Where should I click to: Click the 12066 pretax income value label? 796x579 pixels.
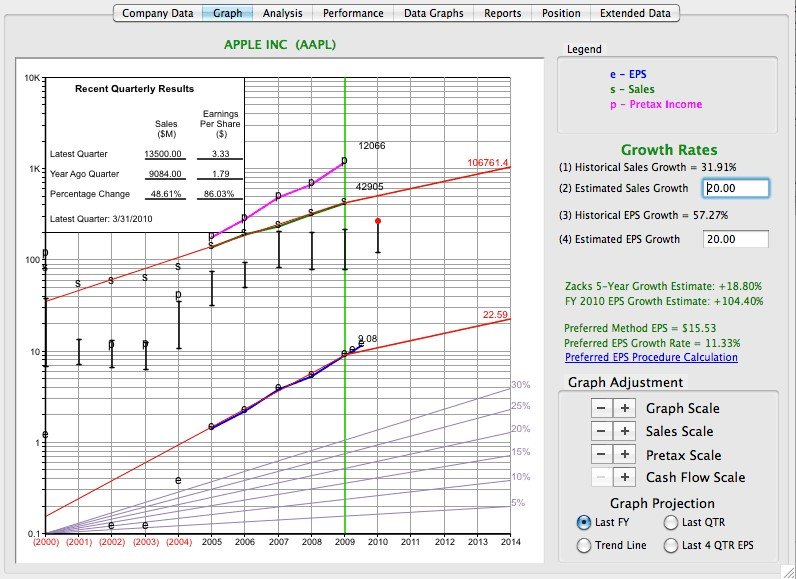point(372,146)
